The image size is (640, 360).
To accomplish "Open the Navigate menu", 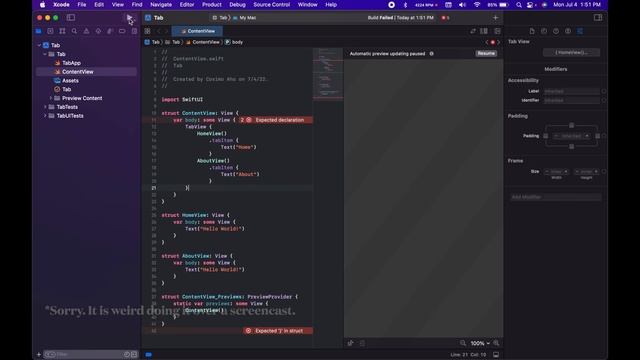I will point(161,4).
